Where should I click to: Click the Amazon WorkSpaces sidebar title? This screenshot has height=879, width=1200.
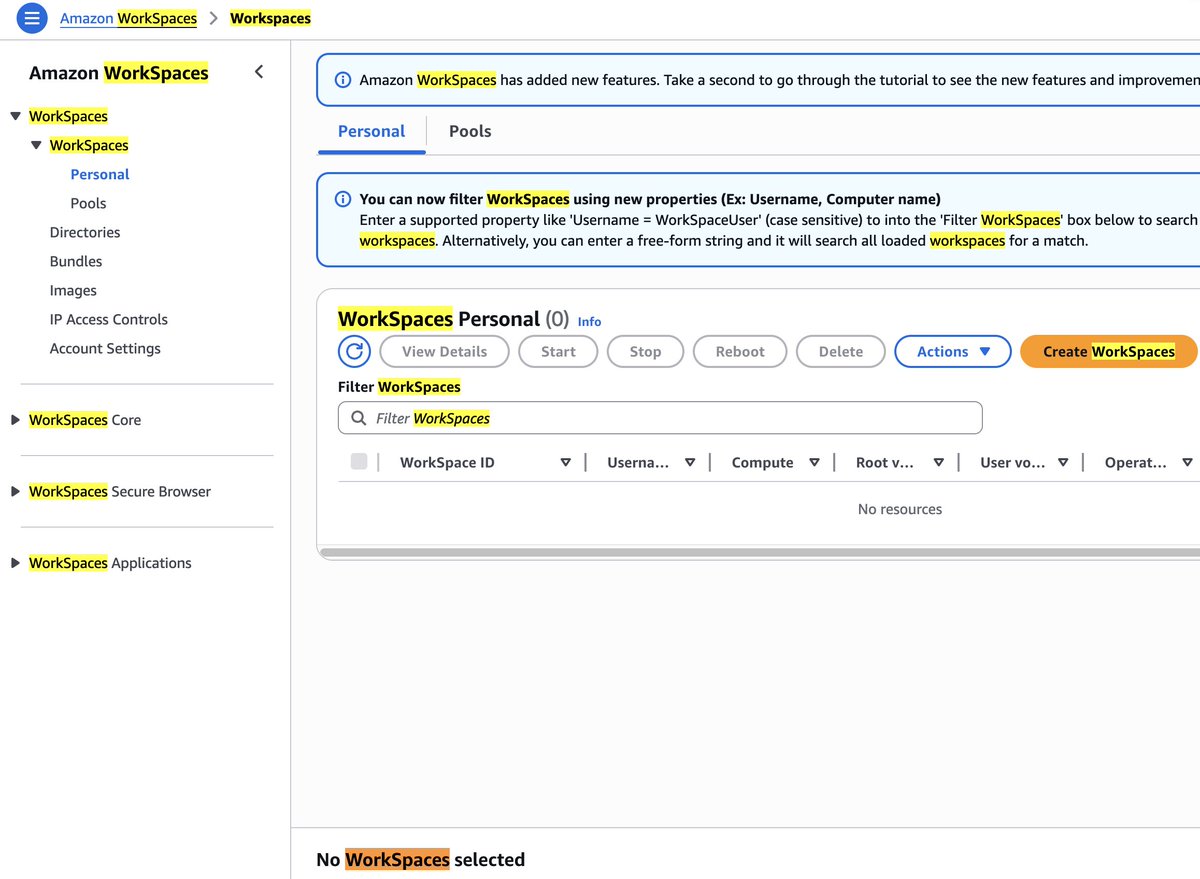[x=119, y=73]
